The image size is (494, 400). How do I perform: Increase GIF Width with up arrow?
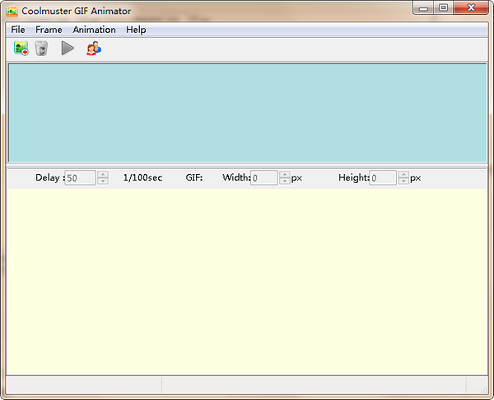pos(285,174)
